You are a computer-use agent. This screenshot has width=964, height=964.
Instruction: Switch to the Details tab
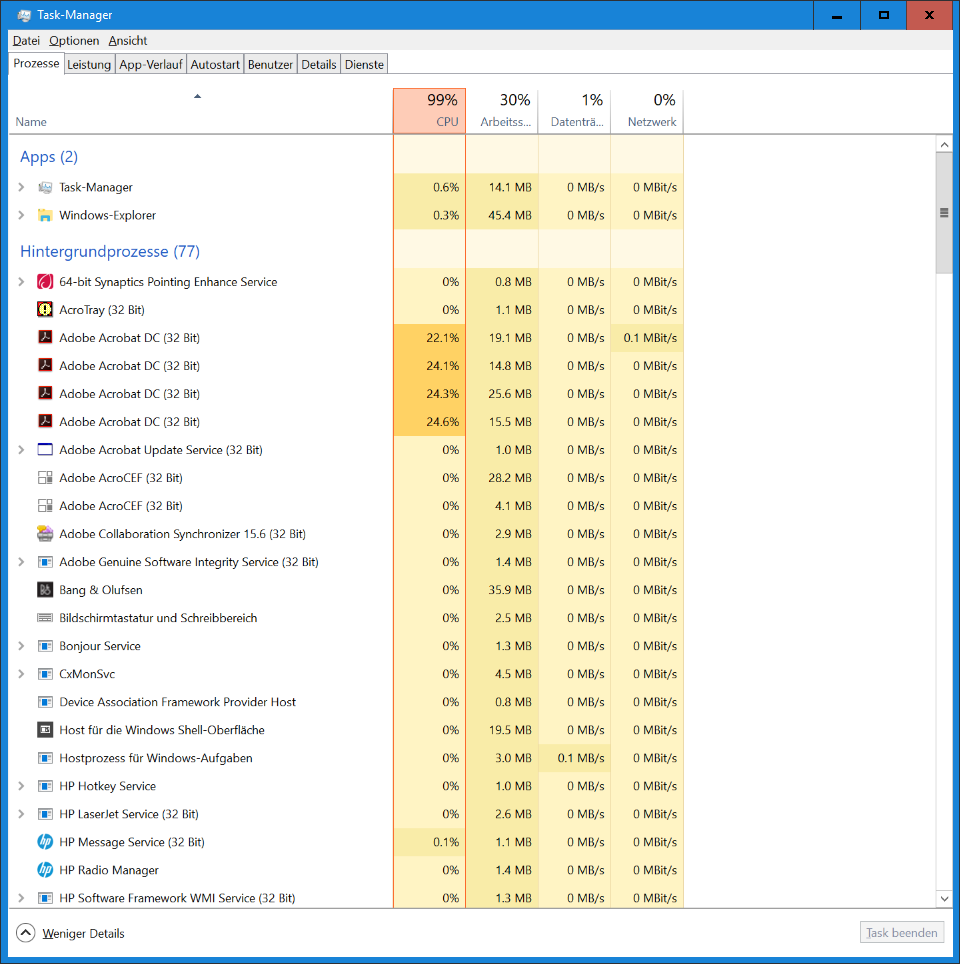coord(319,65)
